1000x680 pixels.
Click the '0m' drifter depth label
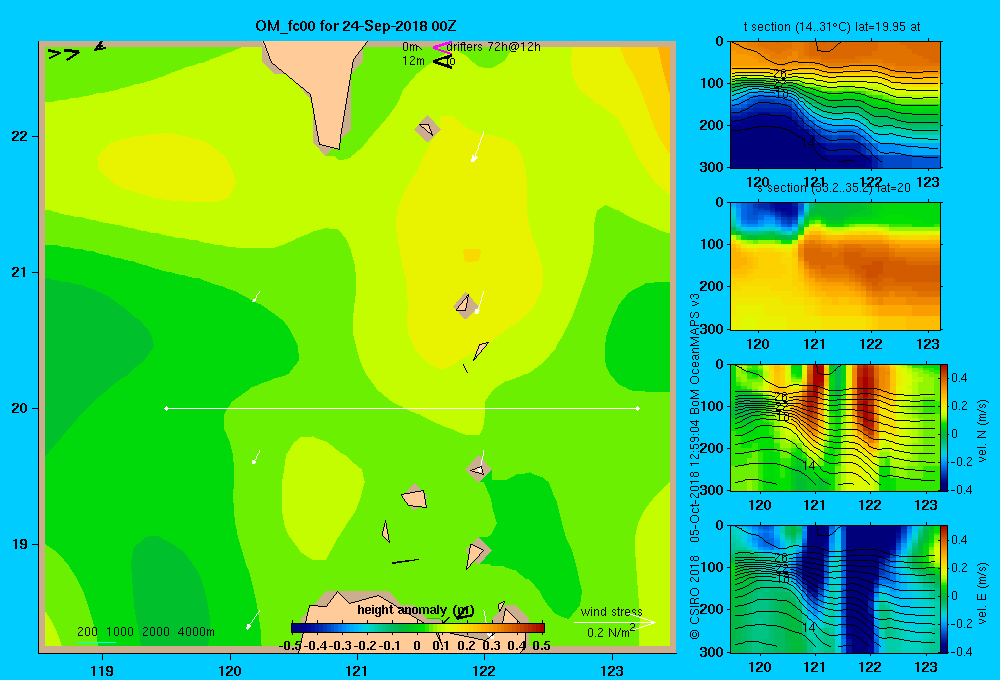click(411, 47)
